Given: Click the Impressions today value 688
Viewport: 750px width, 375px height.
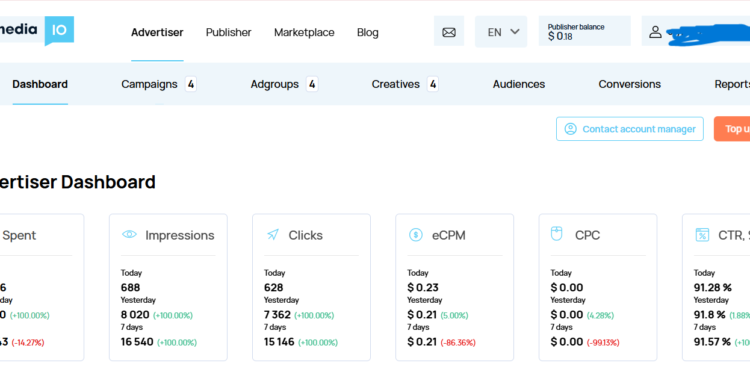Looking at the screenshot, I should pos(130,287).
